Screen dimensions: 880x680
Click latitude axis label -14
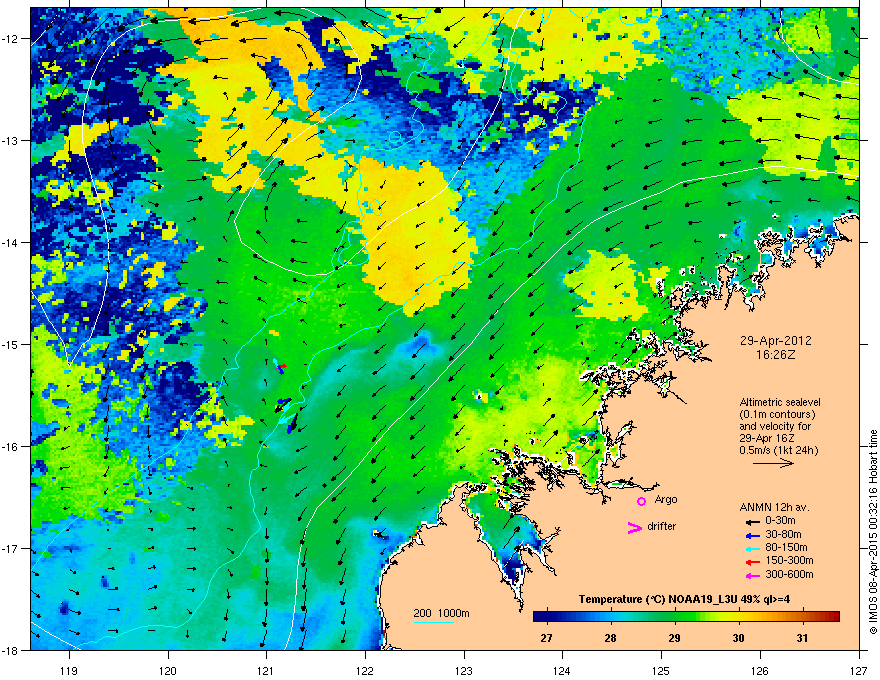click(x=11, y=242)
